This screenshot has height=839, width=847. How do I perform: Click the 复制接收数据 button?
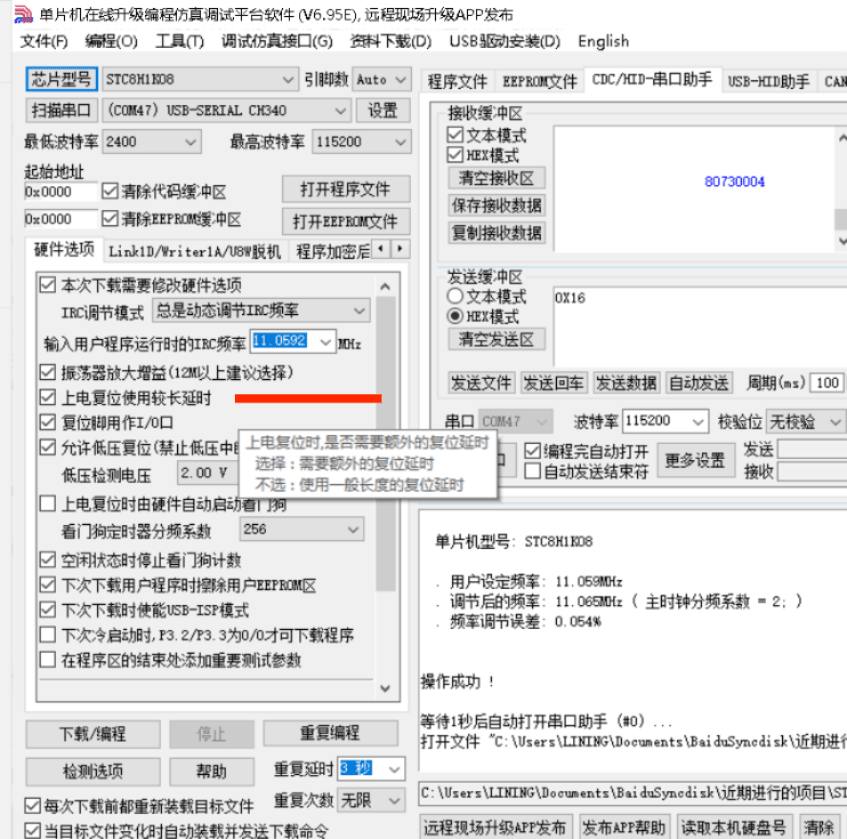pos(496,233)
